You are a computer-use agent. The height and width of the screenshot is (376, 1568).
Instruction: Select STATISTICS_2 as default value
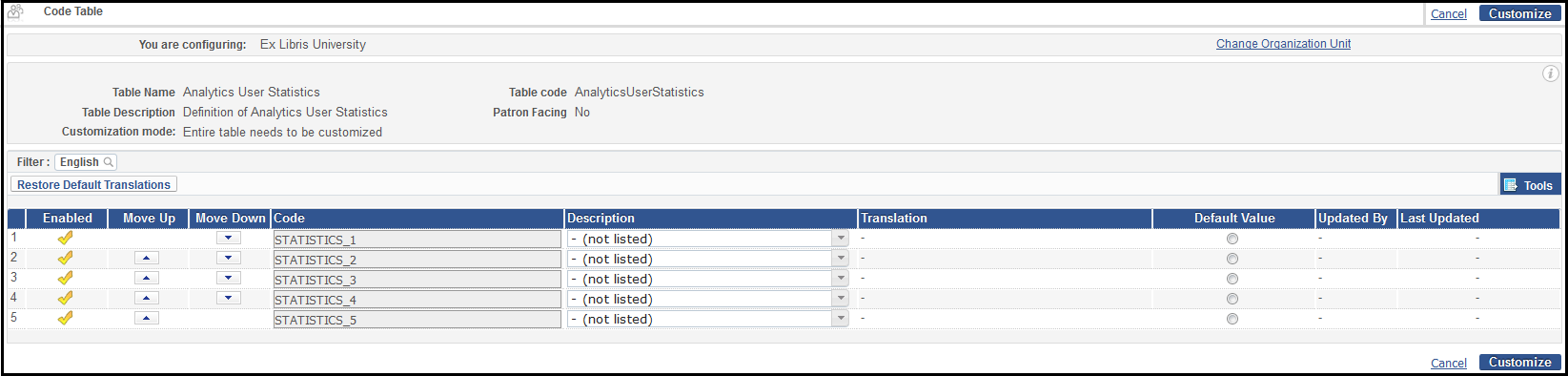tap(1232, 259)
